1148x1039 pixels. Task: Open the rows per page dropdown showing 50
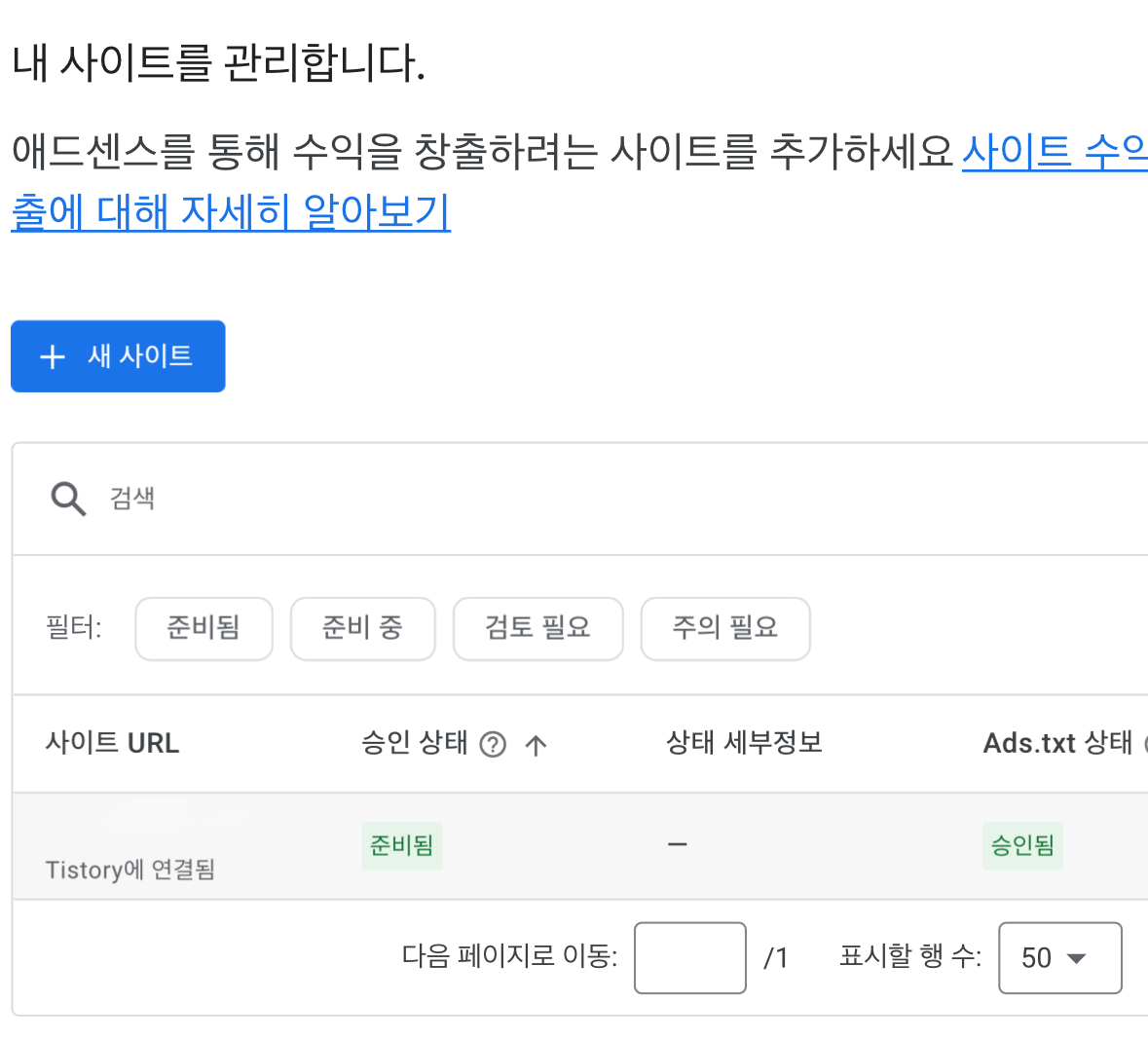[1059, 957]
